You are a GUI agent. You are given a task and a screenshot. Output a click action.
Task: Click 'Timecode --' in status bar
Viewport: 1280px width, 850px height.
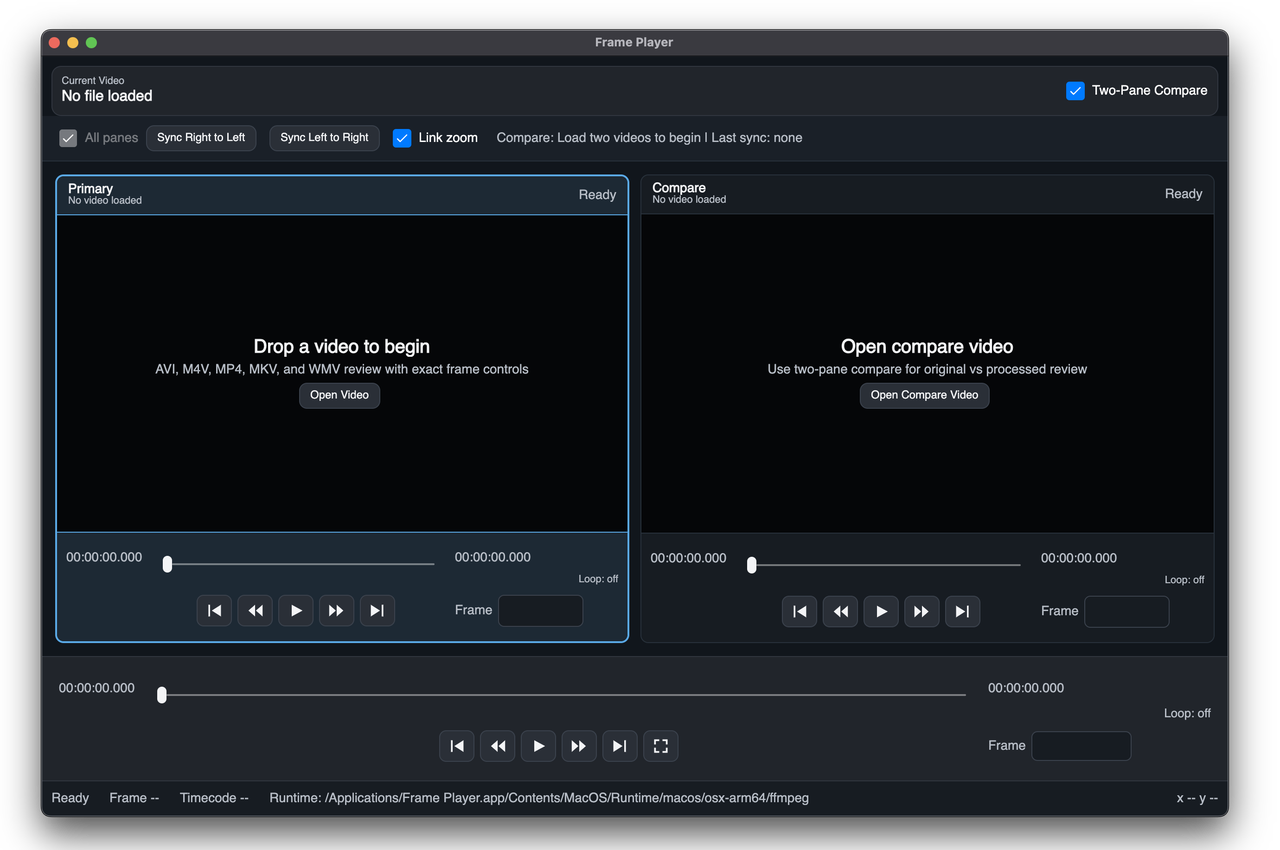214,798
